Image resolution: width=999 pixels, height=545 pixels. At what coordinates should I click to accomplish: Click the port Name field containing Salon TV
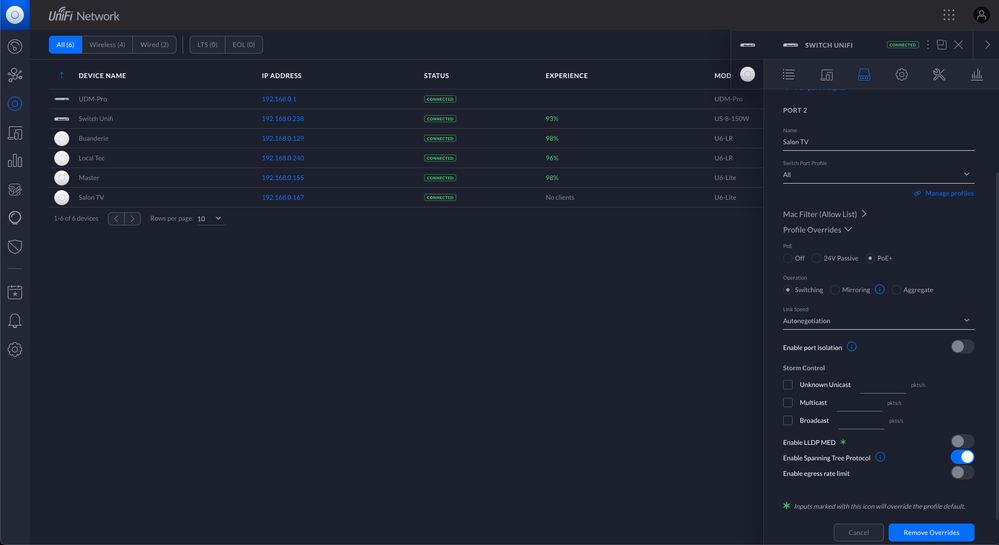(877, 142)
